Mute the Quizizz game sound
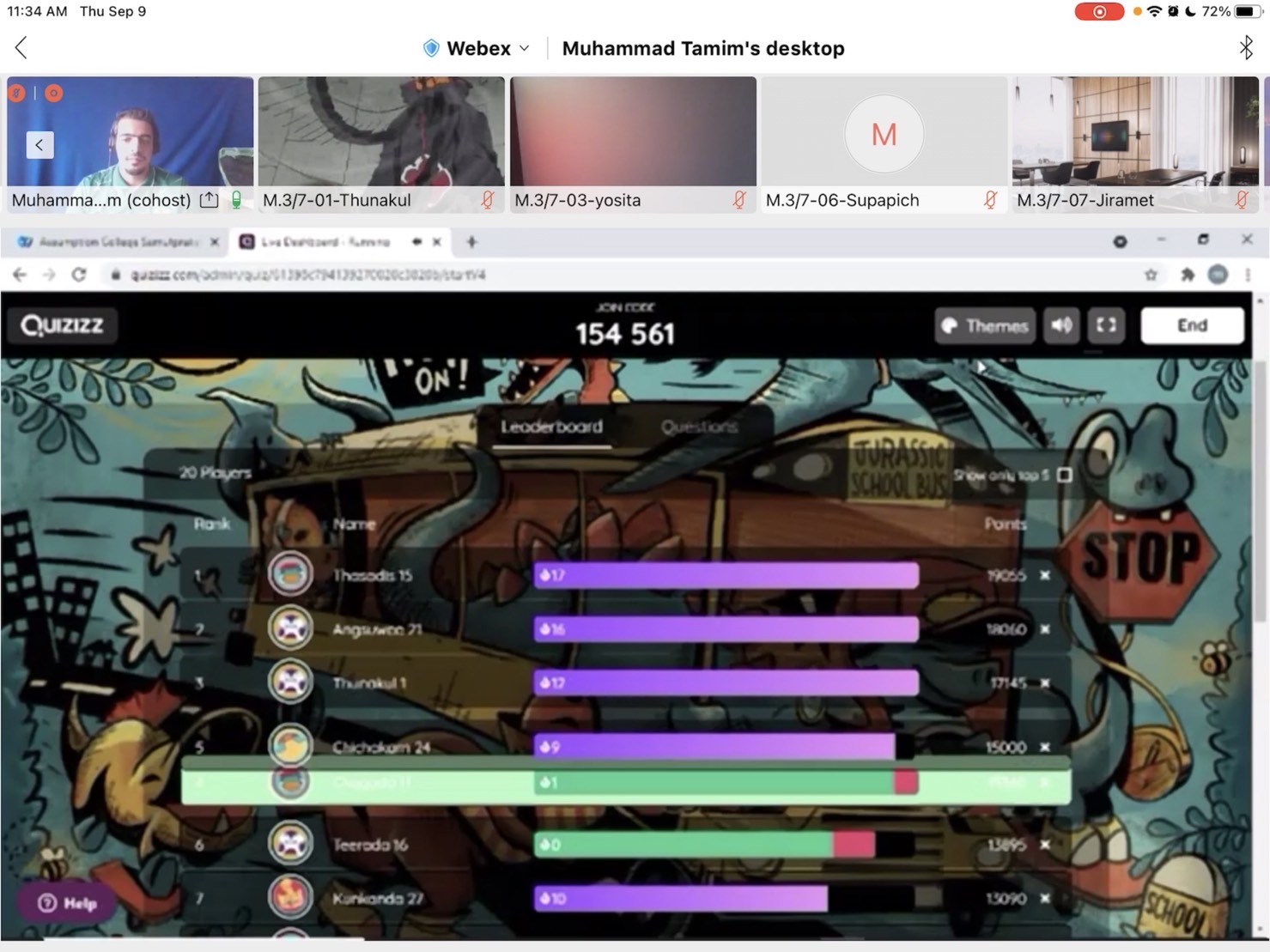 pyautogui.click(x=1062, y=325)
